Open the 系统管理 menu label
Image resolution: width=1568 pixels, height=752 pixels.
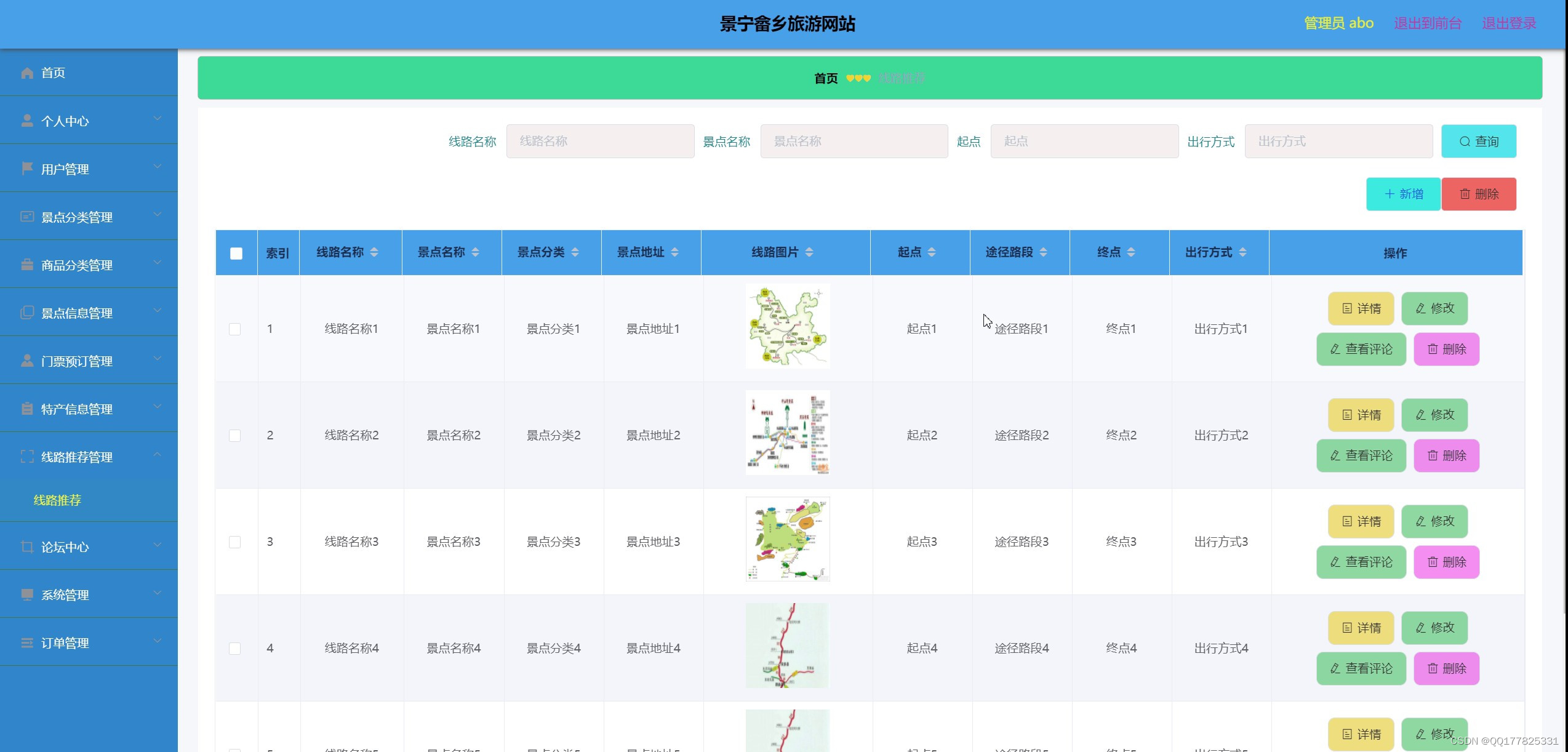tap(65, 595)
